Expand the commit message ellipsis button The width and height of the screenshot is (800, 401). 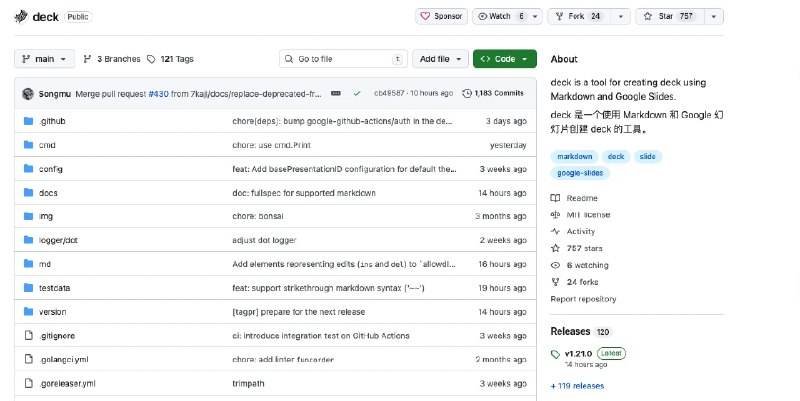[336, 93]
